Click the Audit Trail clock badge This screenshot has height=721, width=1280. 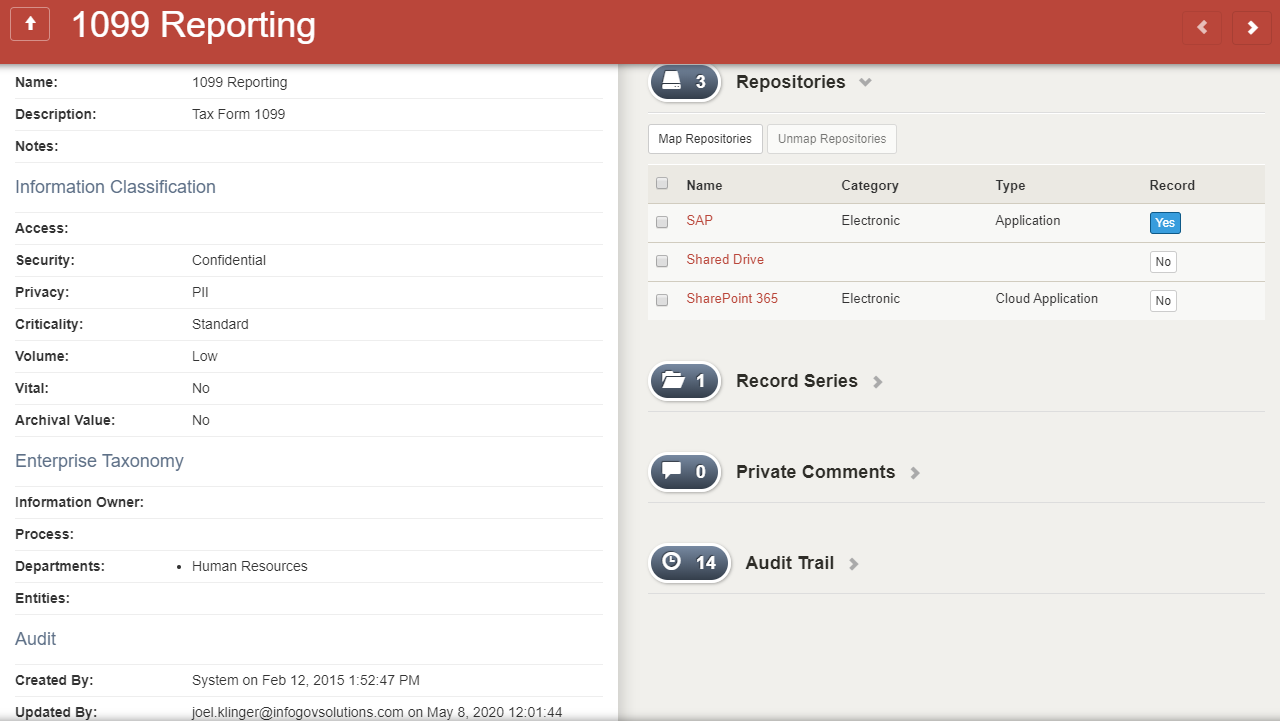click(x=690, y=563)
